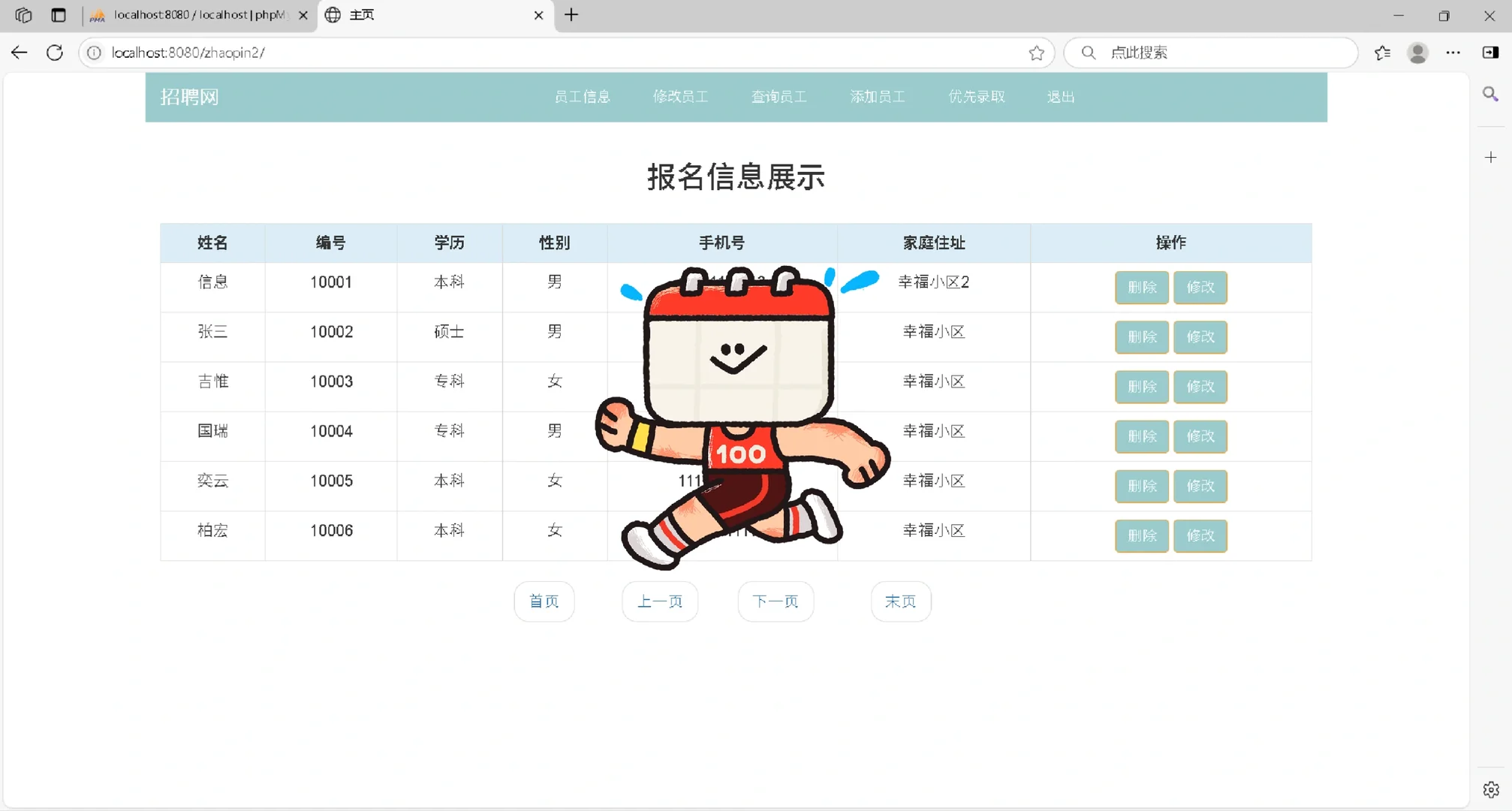Click the browser back navigation arrow
The height and width of the screenshot is (811, 1512).
19,53
